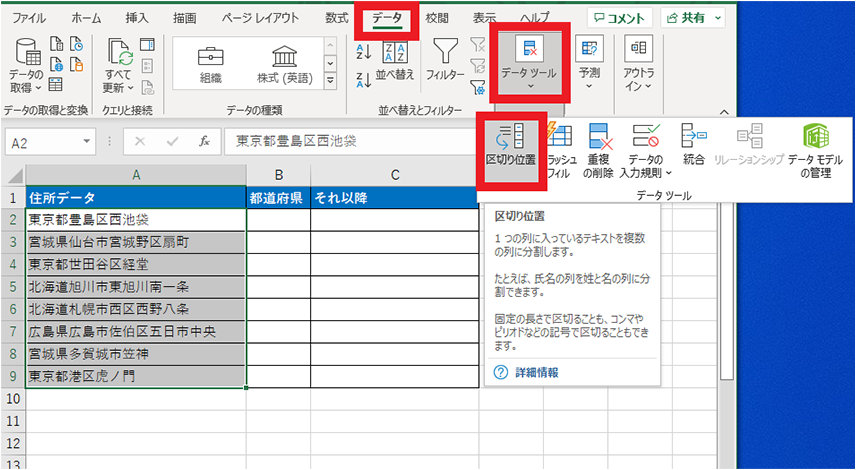Click the confirm checkmark in formula bar
Viewport: 856px width, 470px height.
click(x=173, y=142)
